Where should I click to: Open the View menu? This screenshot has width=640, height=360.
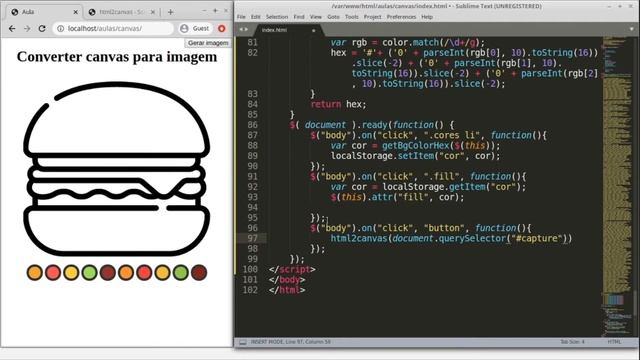click(316, 17)
